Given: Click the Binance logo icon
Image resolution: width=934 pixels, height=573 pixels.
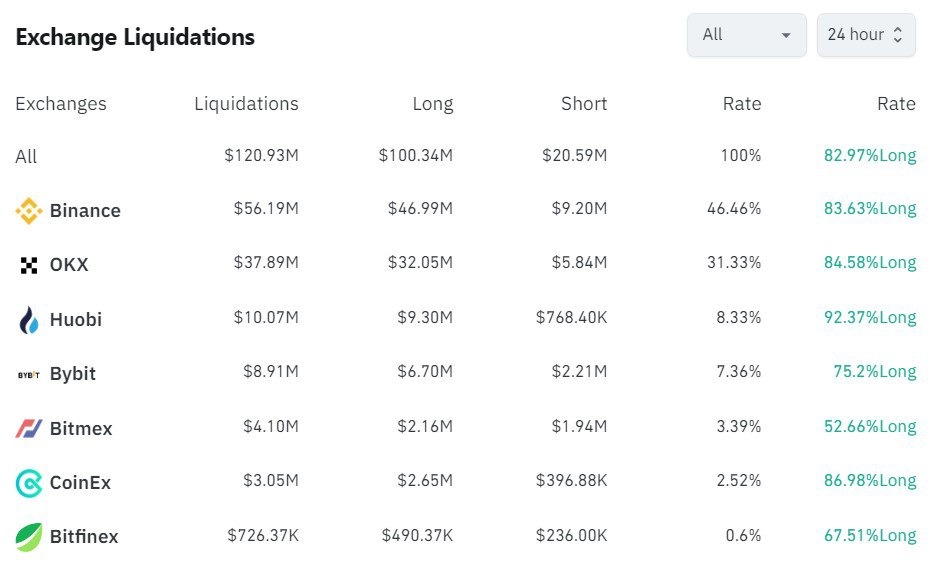Looking at the screenshot, I should 28,211.
